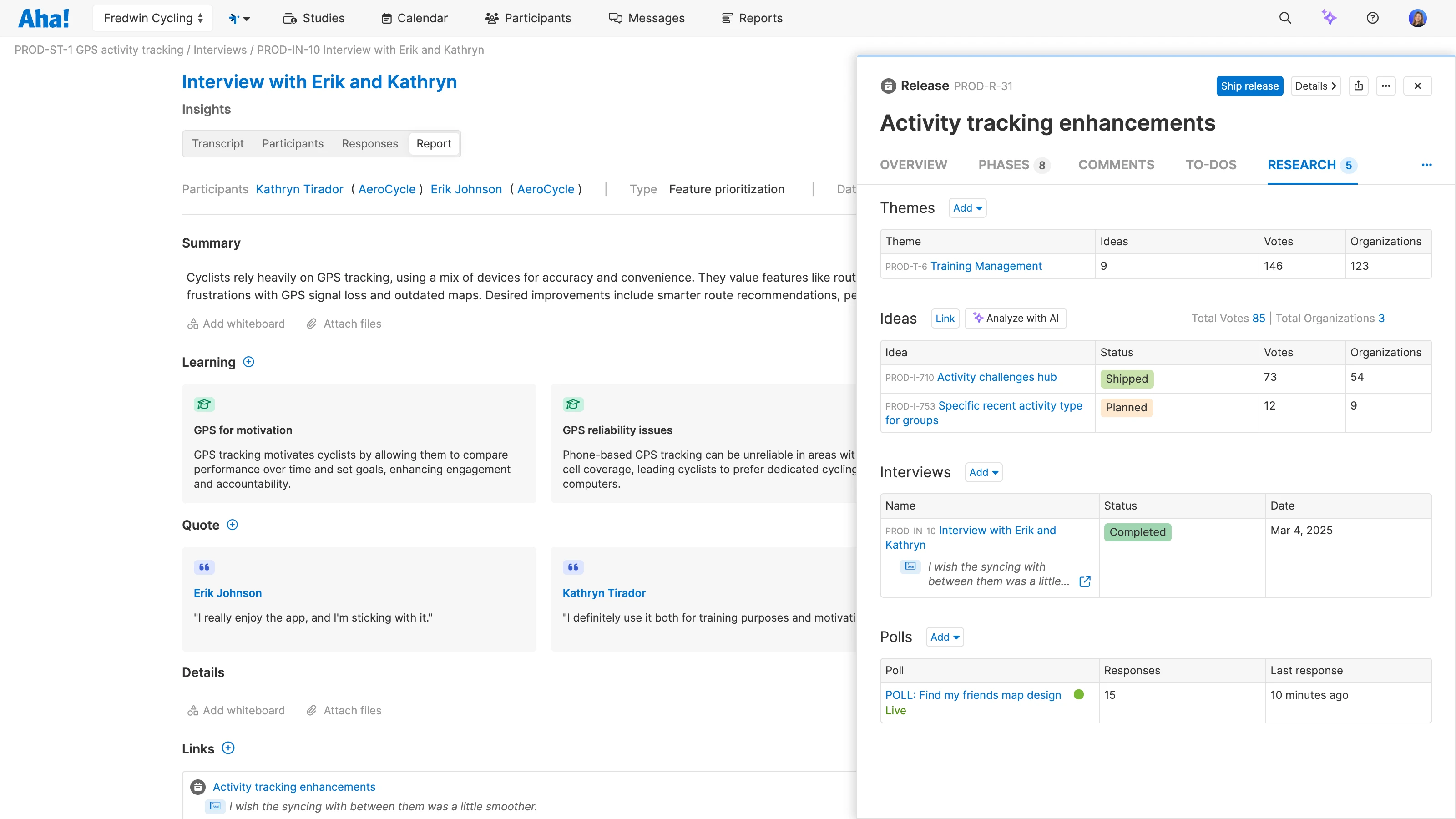Add a whiteboard under Summary
Viewport: 1456px width, 819px height.
pyautogui.click(x=236, y=324)
